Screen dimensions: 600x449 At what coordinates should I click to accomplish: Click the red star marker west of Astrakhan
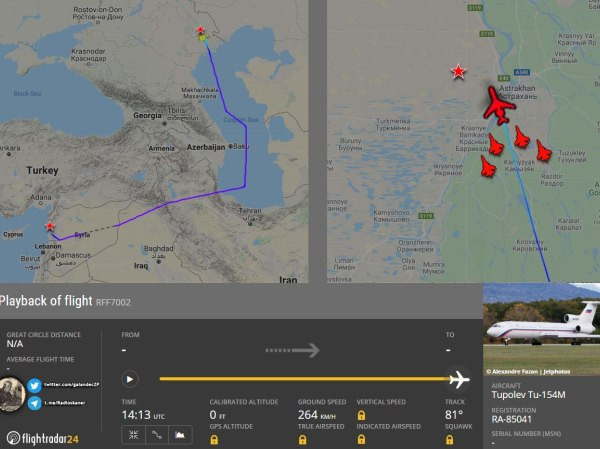pos(458,72)
